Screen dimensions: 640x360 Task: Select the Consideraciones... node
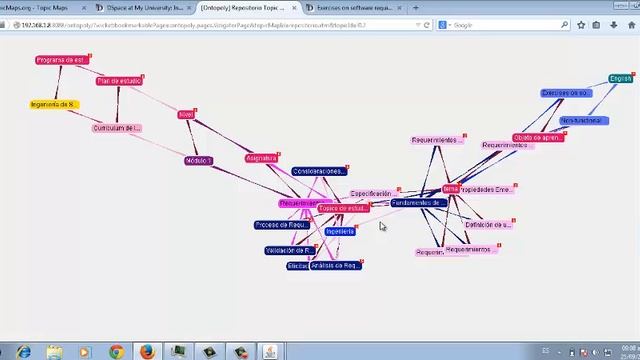coord(320,171)
